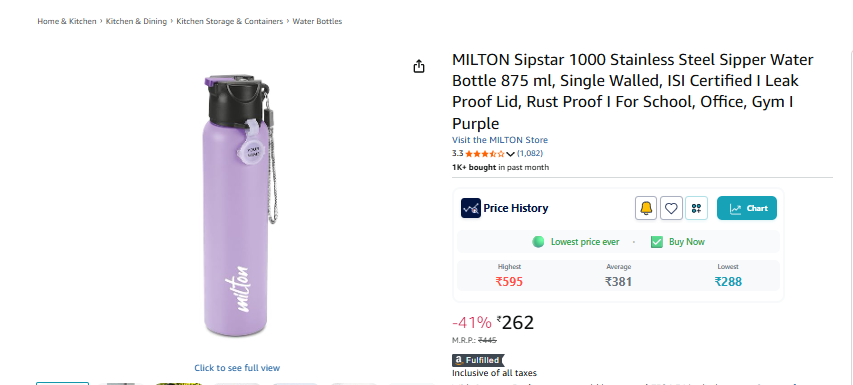Click the Buy Now green checkbox
The image size is (853, 385).
coord(657,242)
